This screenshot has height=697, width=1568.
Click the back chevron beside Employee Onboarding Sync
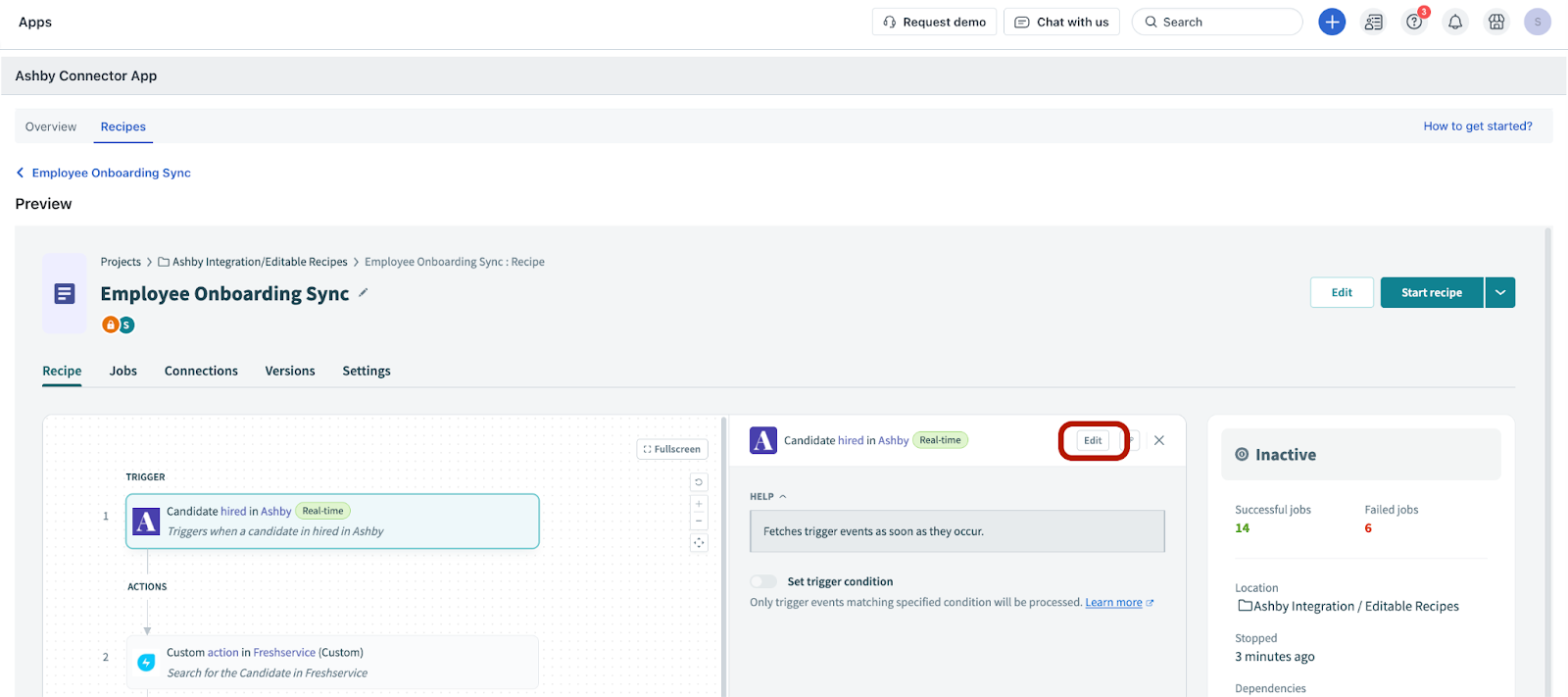(x=21, y=173)
